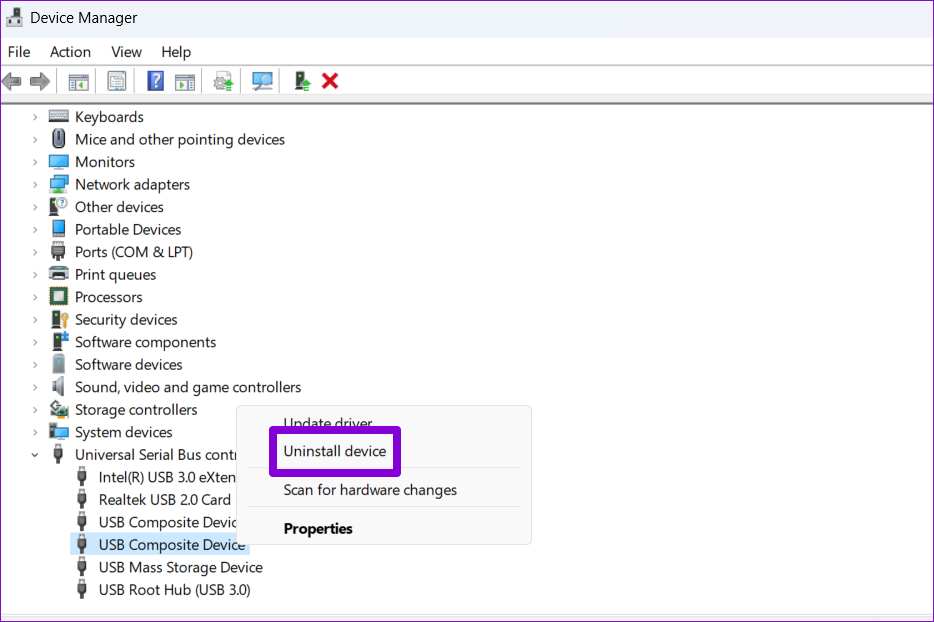
Task: Select USB Root Hub (USB 3.0)
Action: [x=174, y=590]
